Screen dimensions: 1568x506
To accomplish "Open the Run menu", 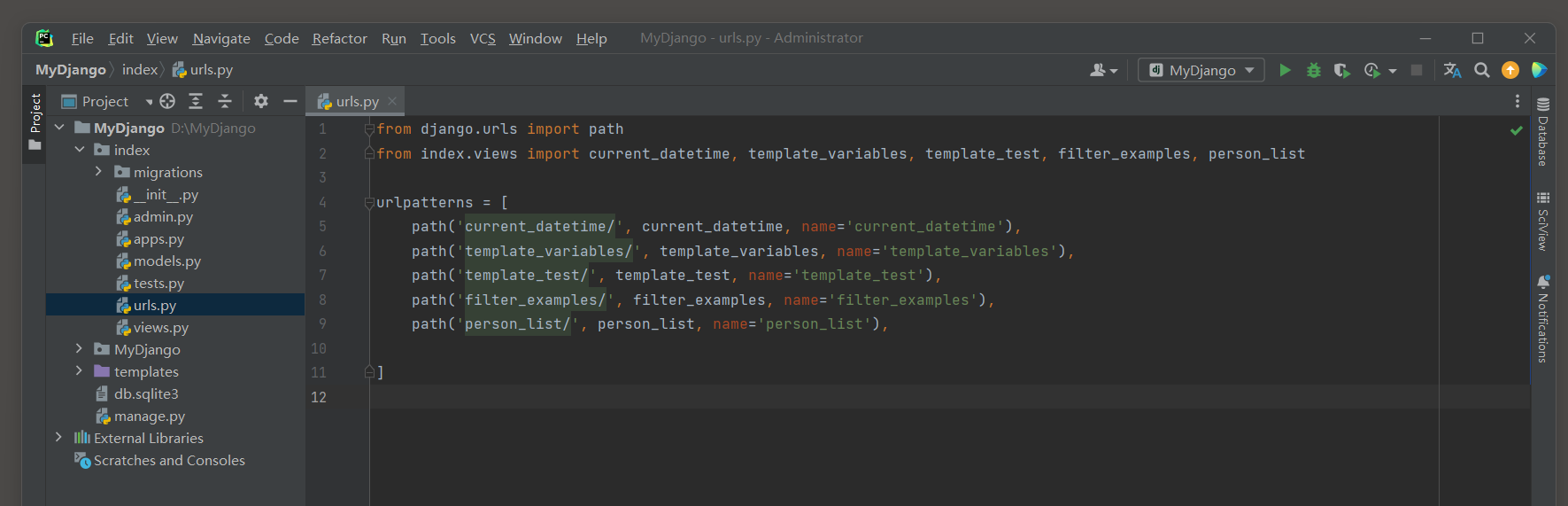I will tap(394, 38).
